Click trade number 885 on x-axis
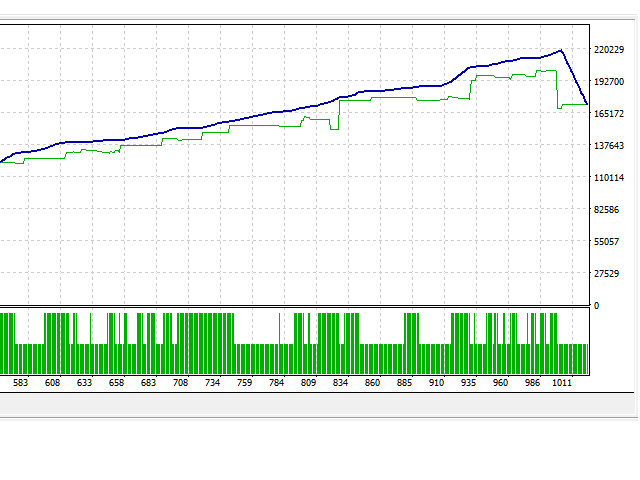Screen dimensions: 640x480 click(404, 383)
